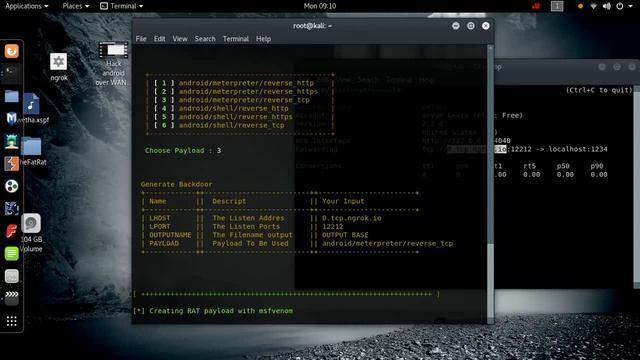Viewport: 640px width, 360px height.
Task: Open the orange Firefox icon in dock
Action: click(x=11, y=51)
